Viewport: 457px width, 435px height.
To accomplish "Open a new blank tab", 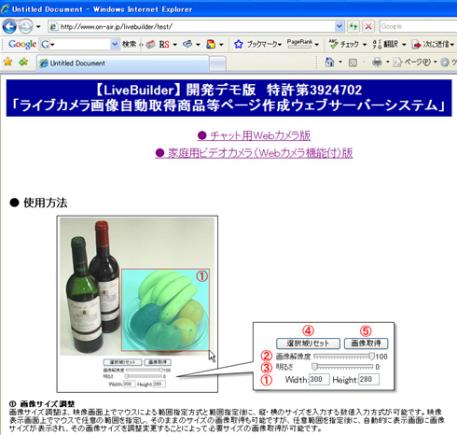I will click(218, 64).
